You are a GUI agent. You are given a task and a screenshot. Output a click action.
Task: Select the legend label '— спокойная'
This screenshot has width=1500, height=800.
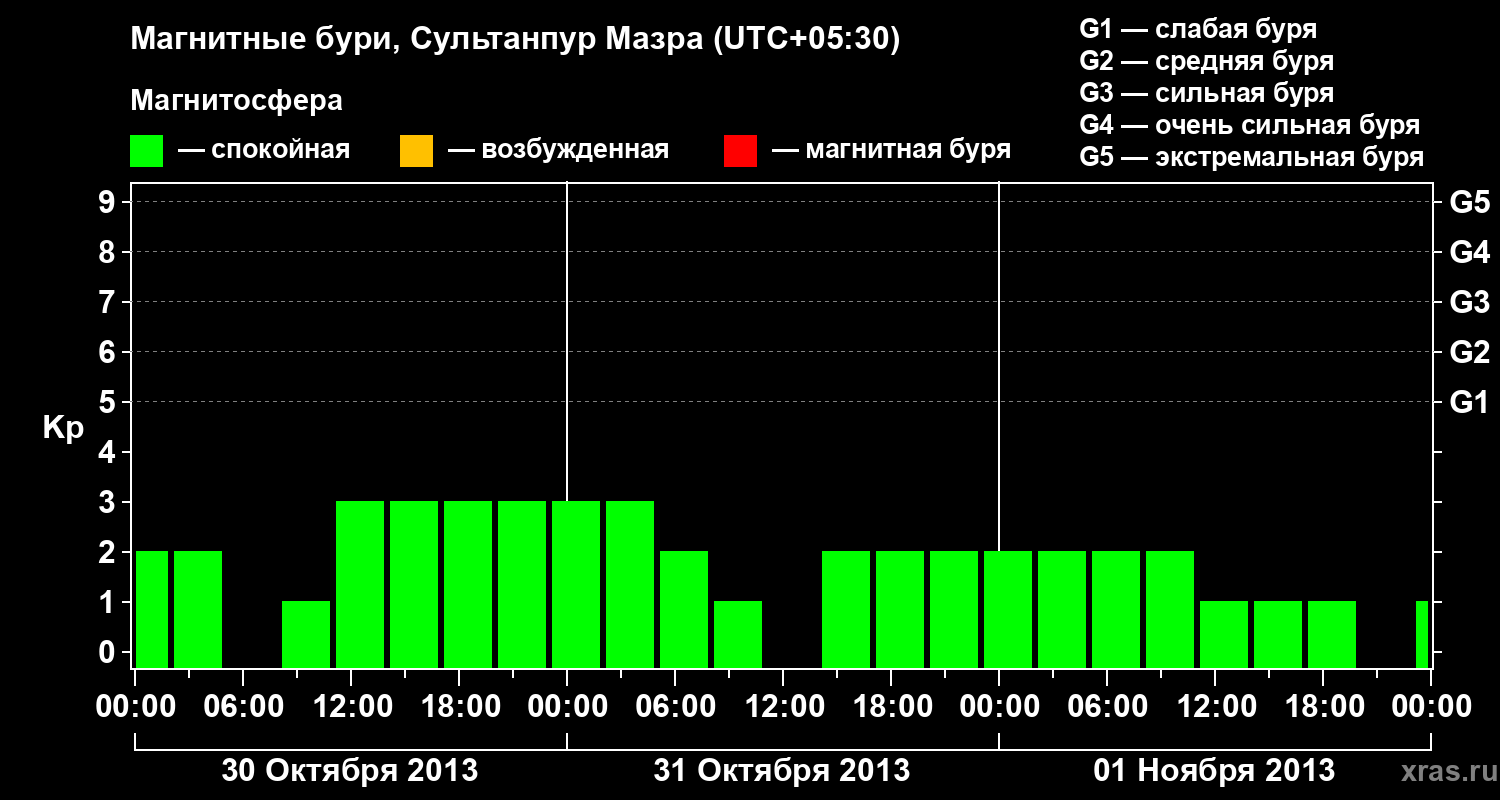pos(264,150)
